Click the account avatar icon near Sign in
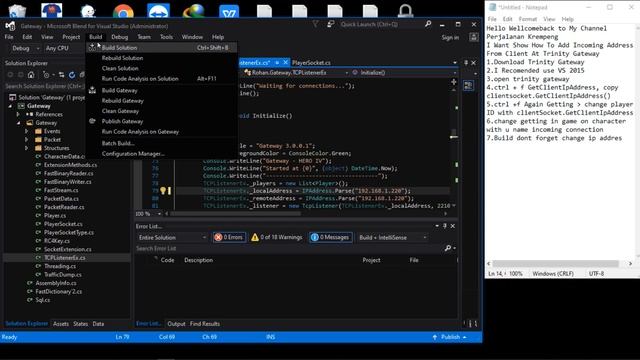Image resolution: width=640 pixels, height=360 pixels. pos(473,37)
